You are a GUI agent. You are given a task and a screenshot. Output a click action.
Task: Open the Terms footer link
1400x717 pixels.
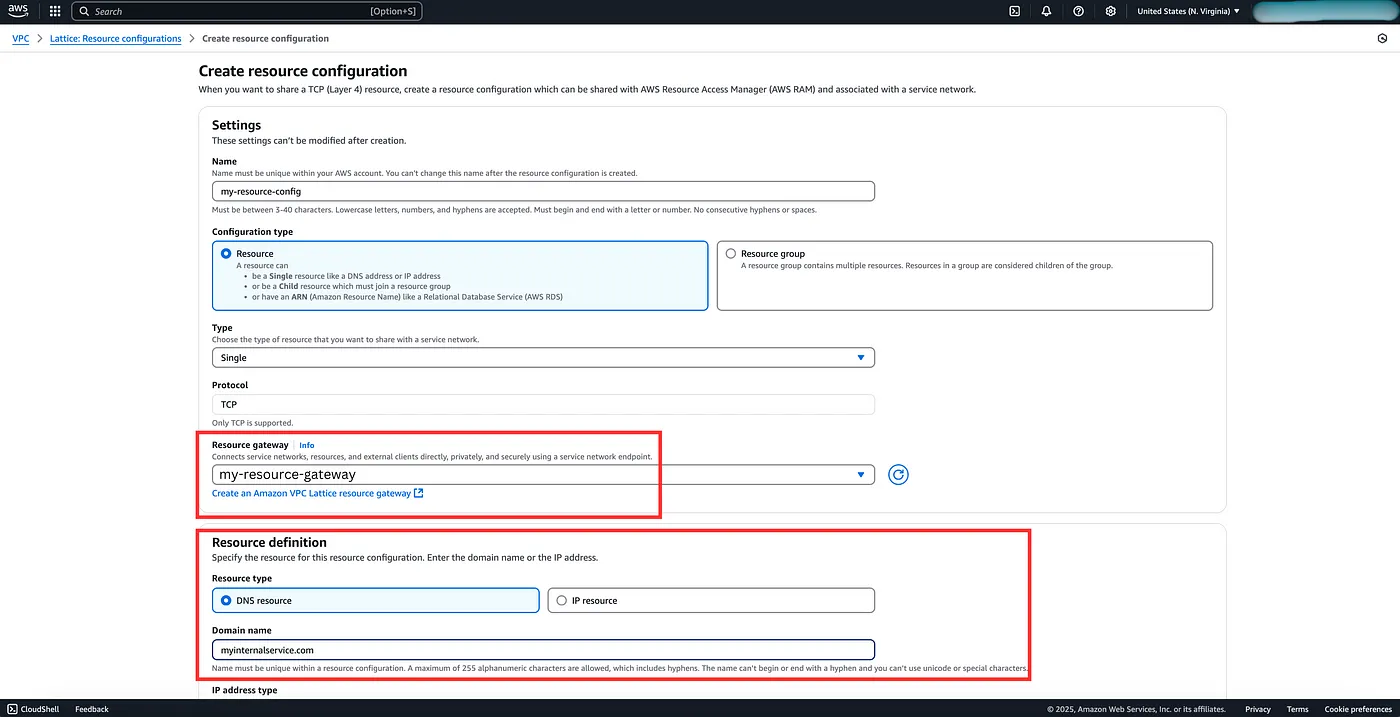1297,709
